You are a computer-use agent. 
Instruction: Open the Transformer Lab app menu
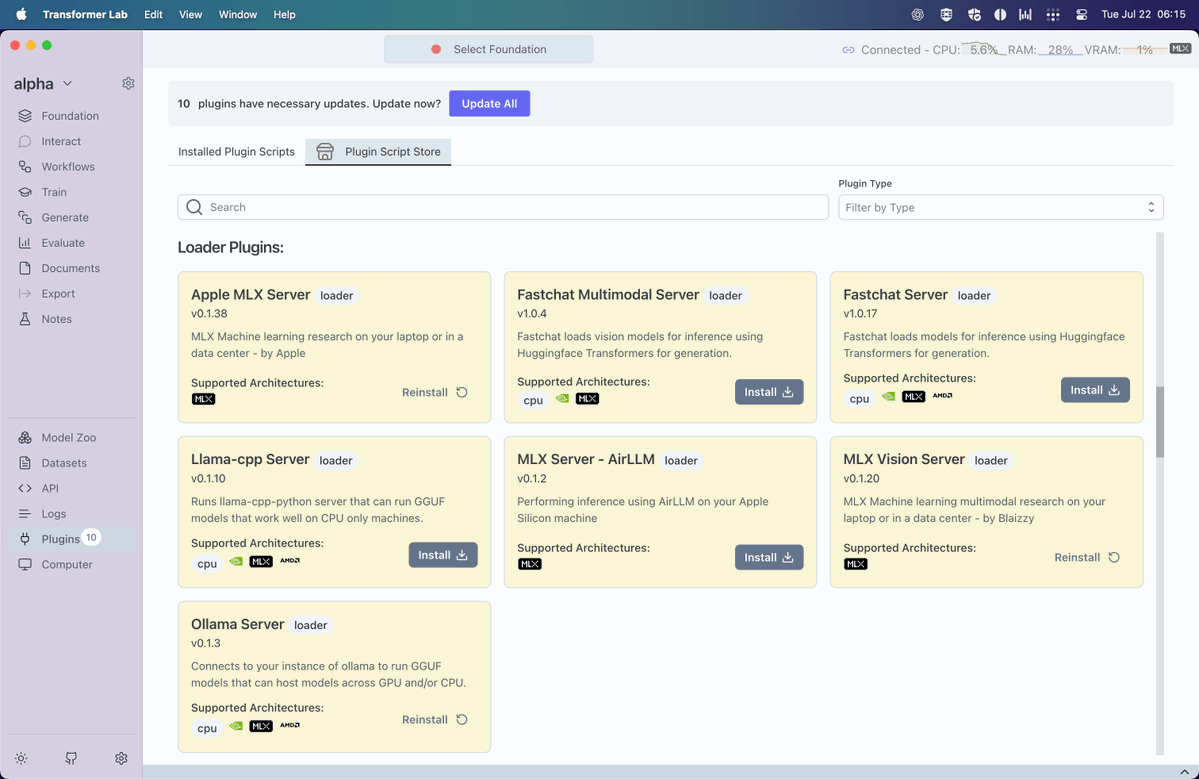[x=85, y=15]
